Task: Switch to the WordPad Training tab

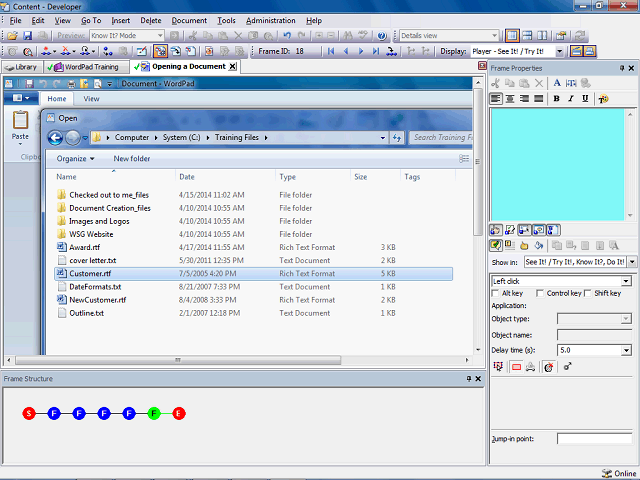Action: (86, 67)
